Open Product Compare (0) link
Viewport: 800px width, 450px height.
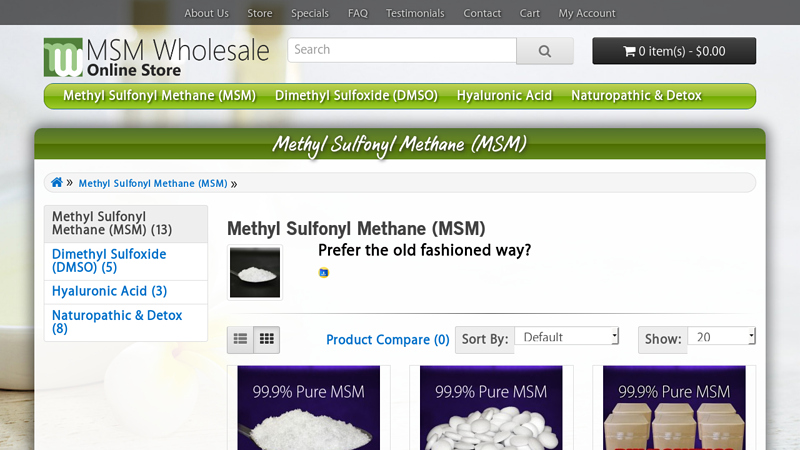tap(387, 340)
